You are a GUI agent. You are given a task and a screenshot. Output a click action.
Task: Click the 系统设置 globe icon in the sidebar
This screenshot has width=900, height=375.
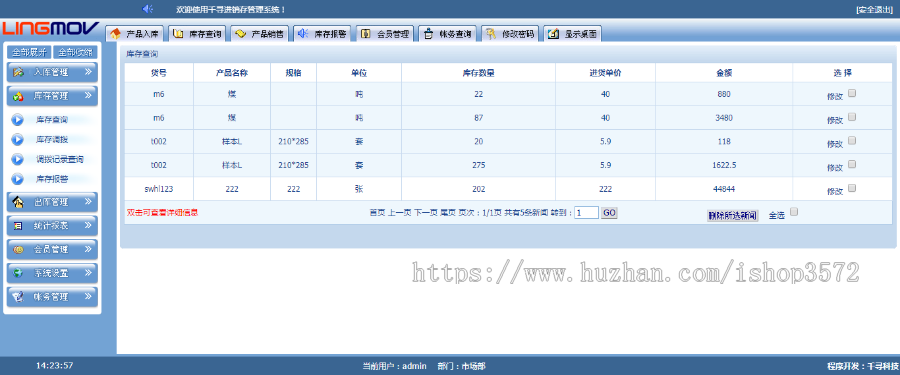pos(18,273)
